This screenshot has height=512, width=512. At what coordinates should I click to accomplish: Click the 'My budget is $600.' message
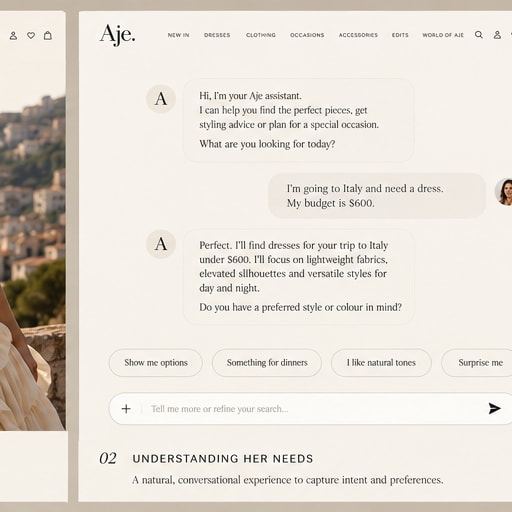331,203
